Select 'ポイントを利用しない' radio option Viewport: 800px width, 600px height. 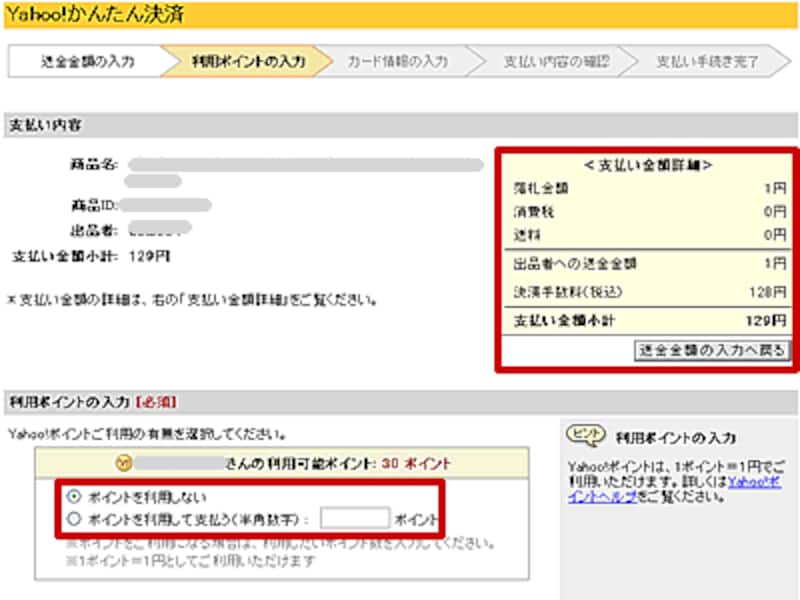pos(74,496)
